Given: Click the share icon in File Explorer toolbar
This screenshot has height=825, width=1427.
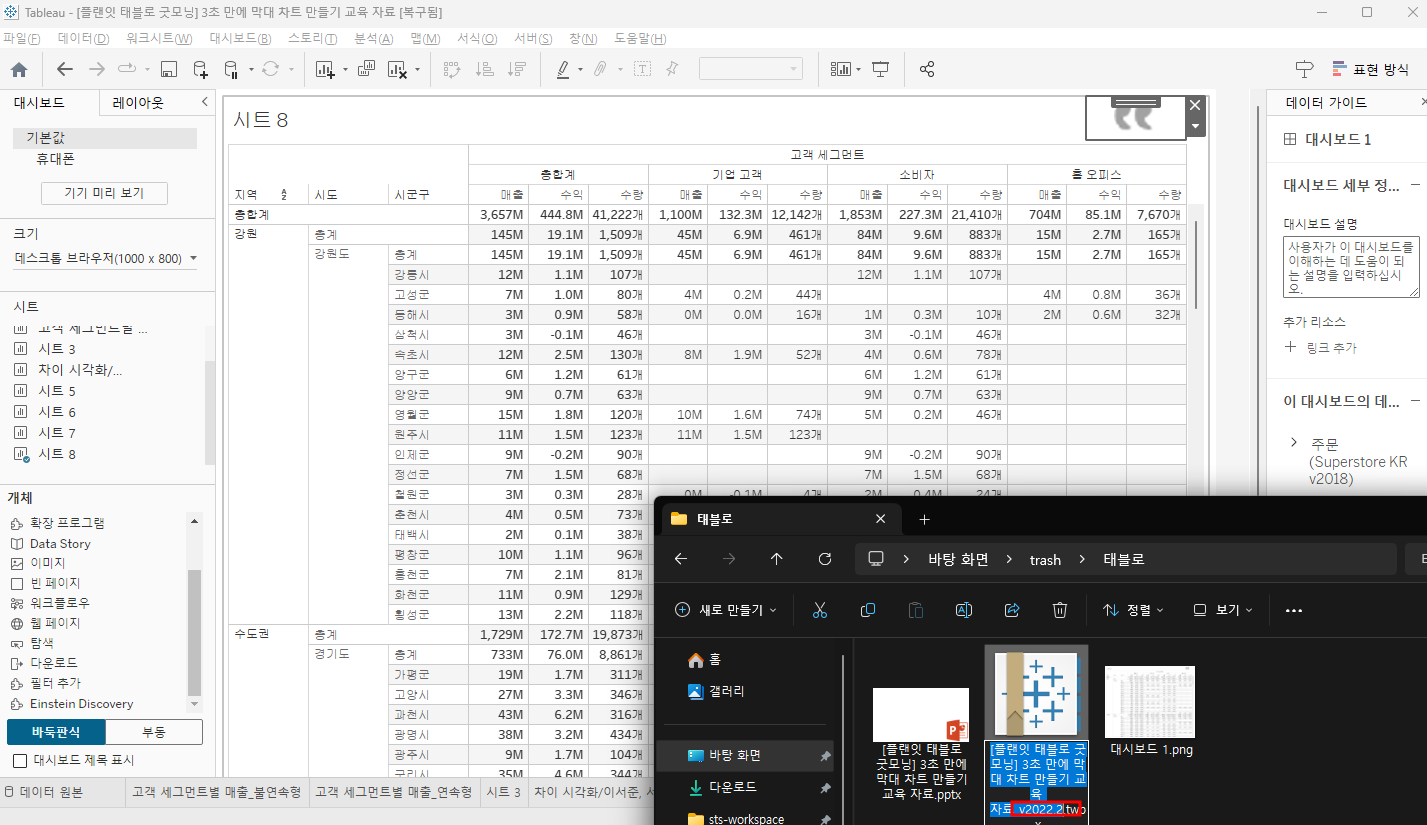Looking at the screenshot, I should 1012,610.
